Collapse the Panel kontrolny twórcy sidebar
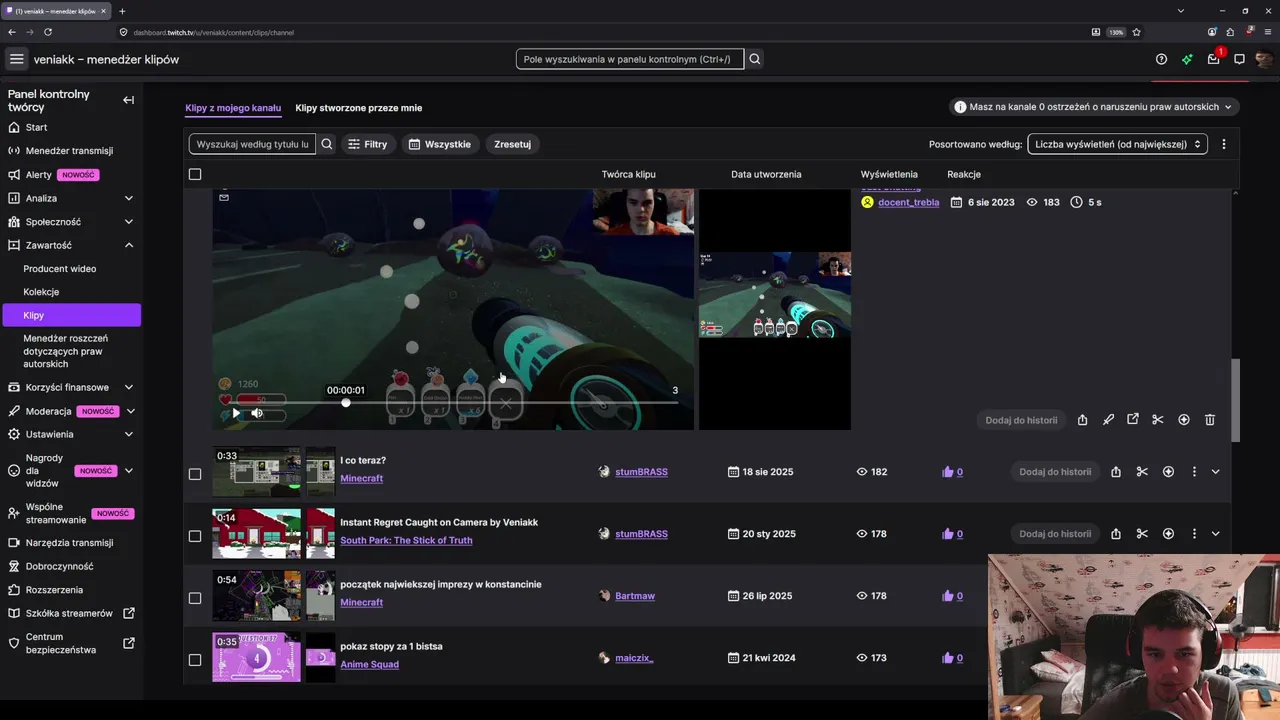The image size is (1280, 720). [128, 100]
